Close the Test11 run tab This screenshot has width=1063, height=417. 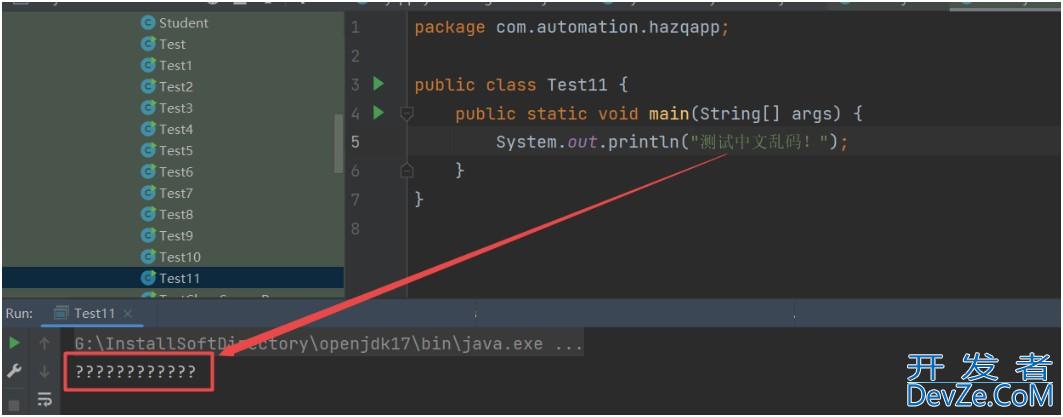point(128,314)
